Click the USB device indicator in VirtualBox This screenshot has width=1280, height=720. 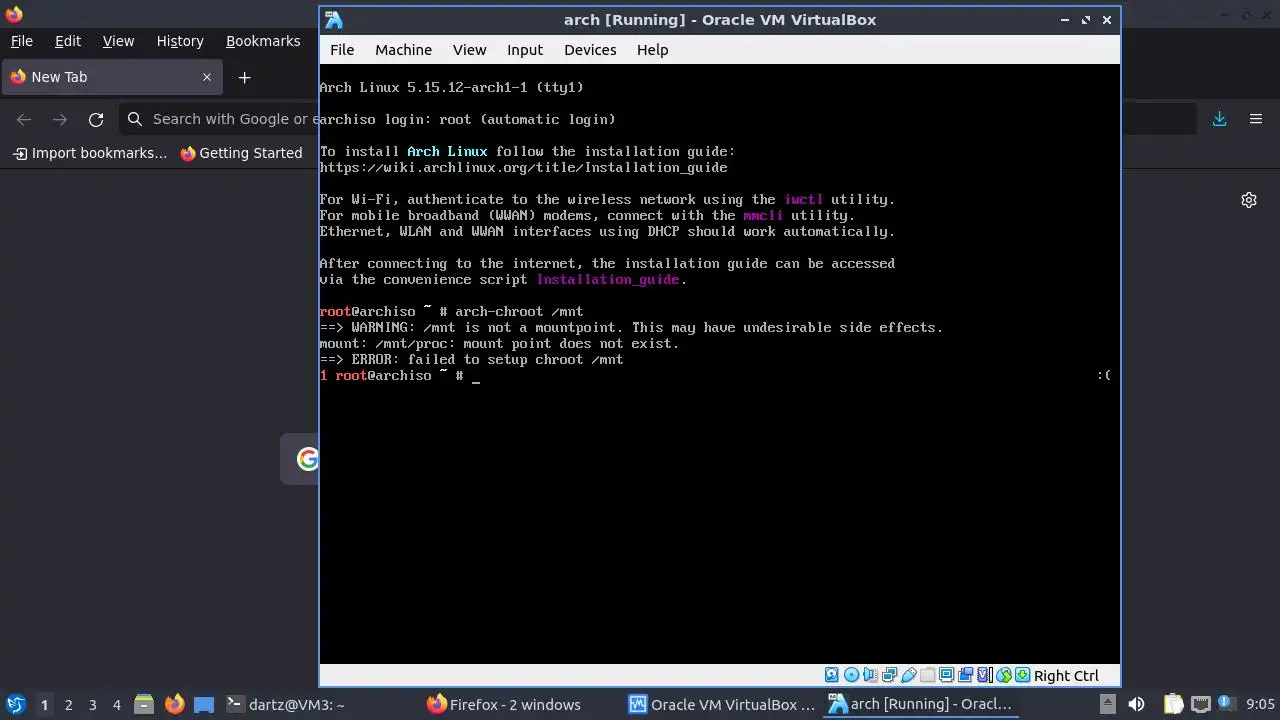[909, 675]
